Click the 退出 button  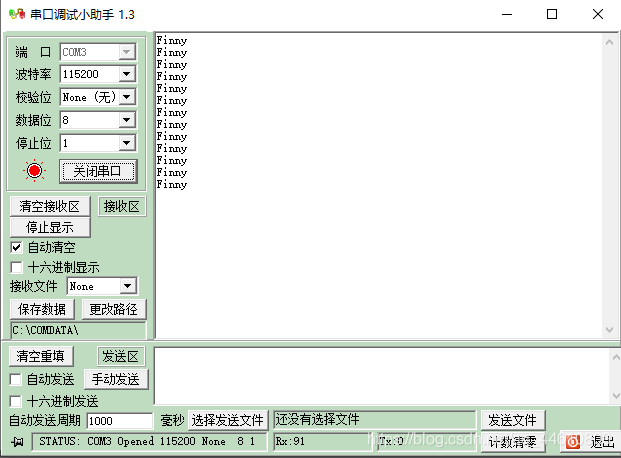point(590,442)
